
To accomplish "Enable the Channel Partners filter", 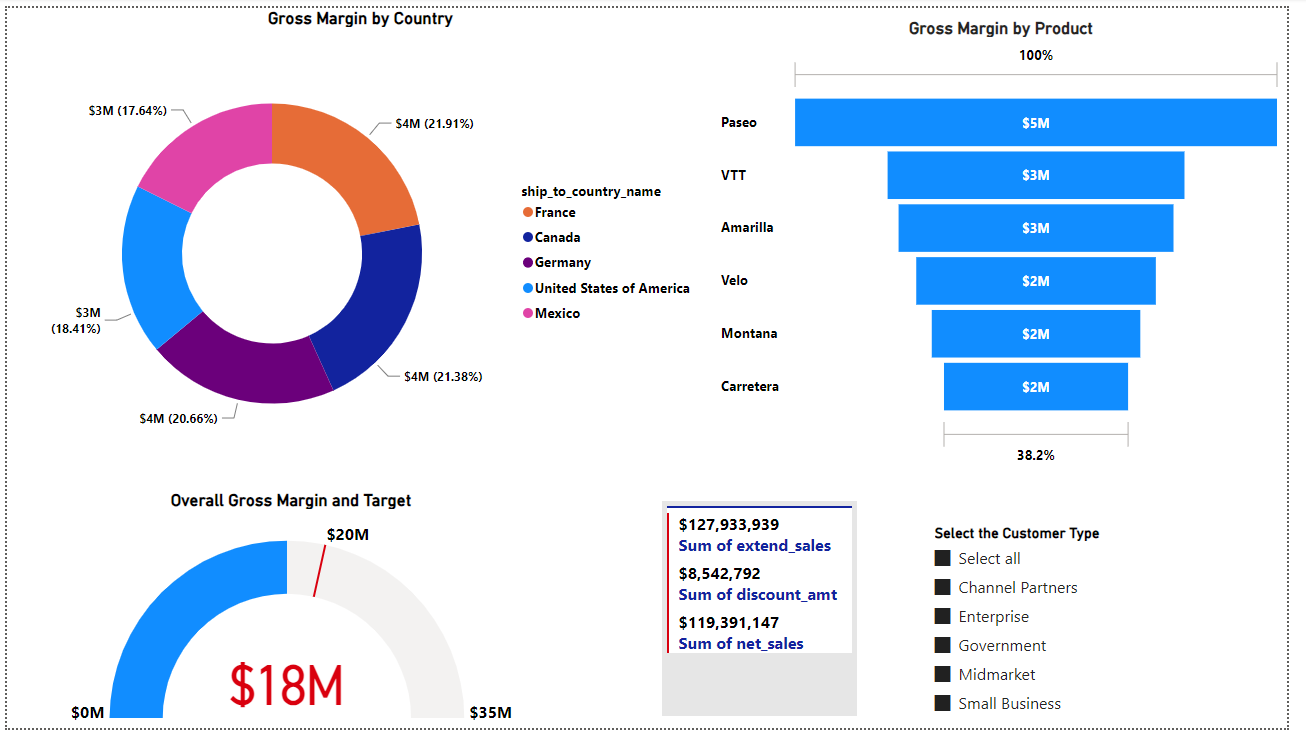I will click(x=941, y=587).
